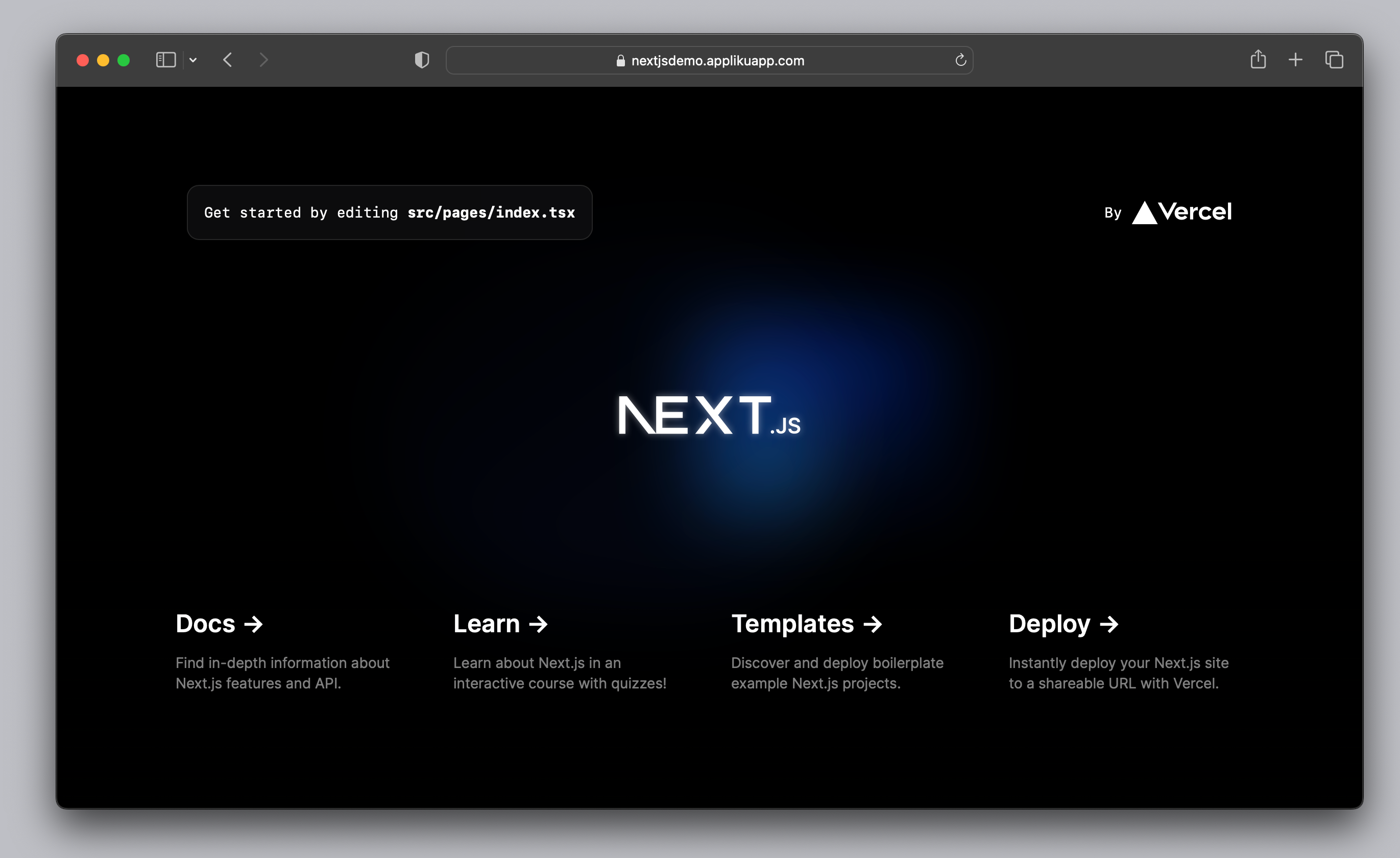
Task: Open the Docs link
Action: (x=220, y=624)
